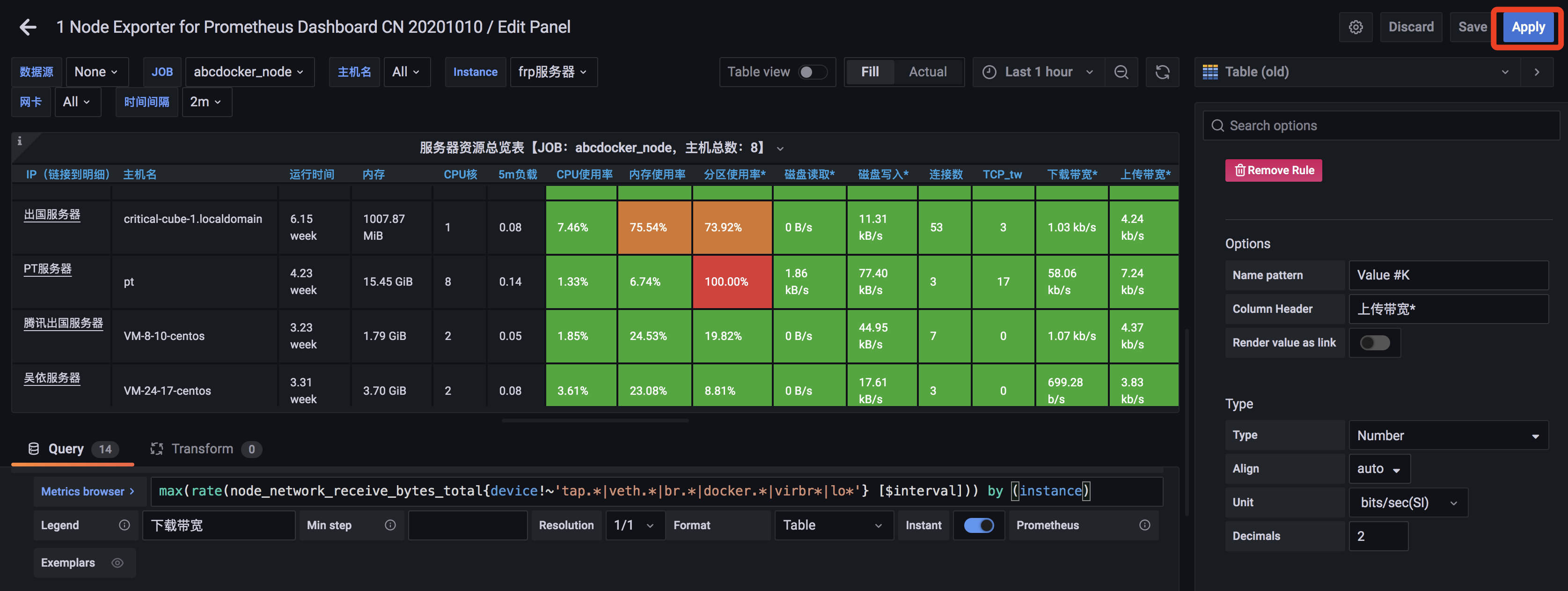Refresh the dashboard with the circular-arrows icon
This screenshot has width=1568, height=591.
pos(1162,72)
